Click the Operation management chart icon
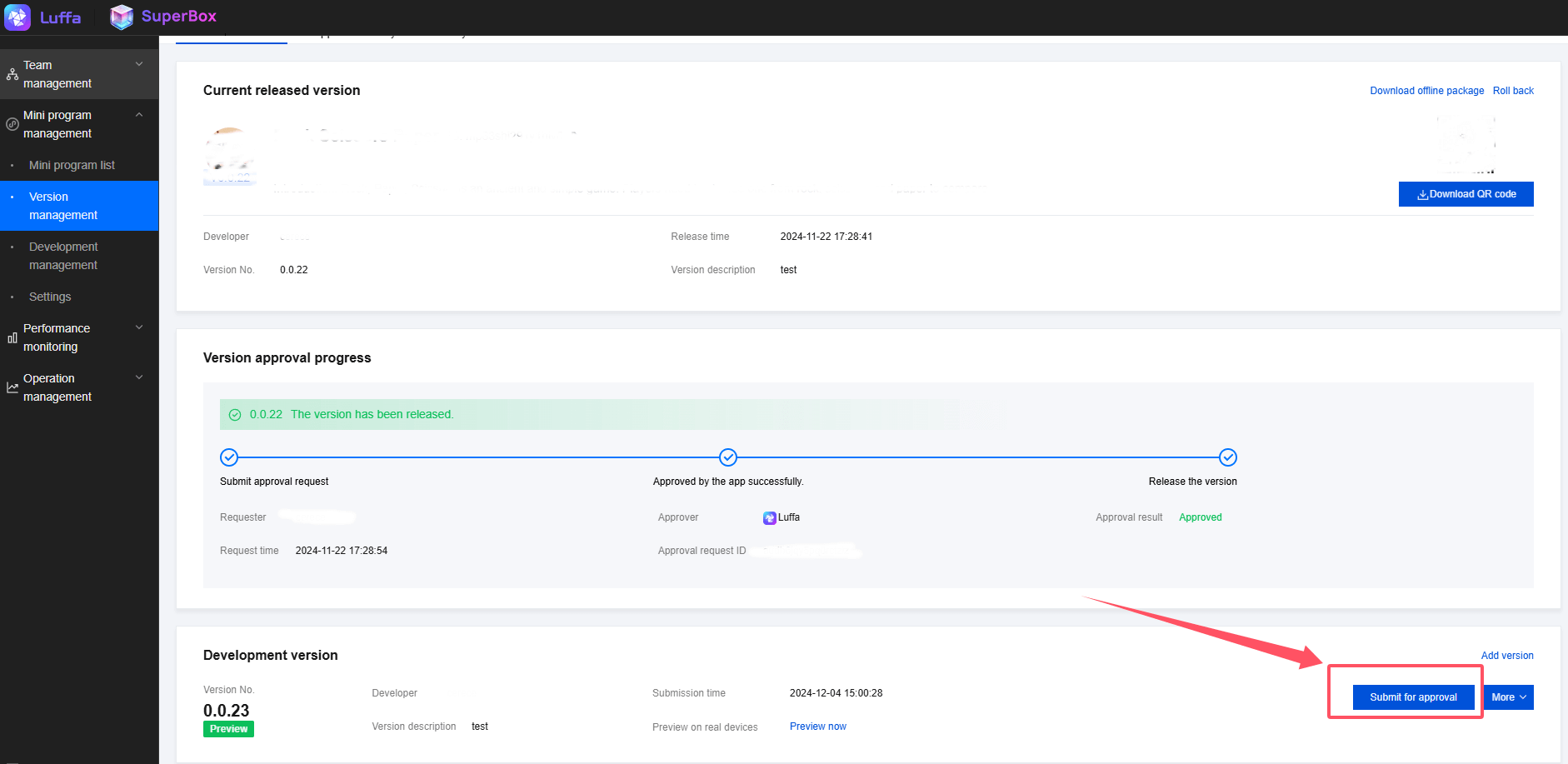Image resolution: width=1568 pixels, height=764 pixels. point(12,387)
